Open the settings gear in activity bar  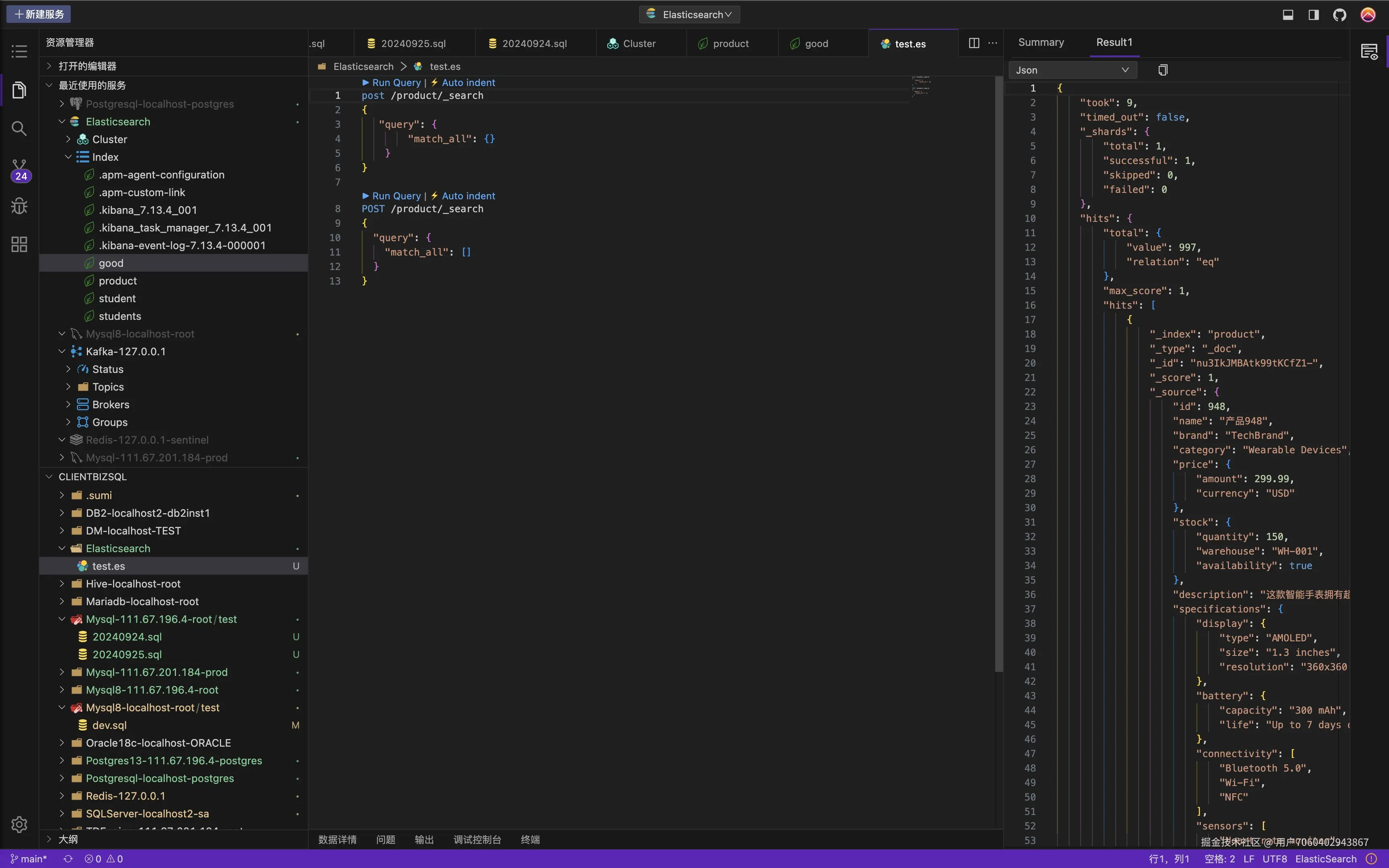coord(19,824)
